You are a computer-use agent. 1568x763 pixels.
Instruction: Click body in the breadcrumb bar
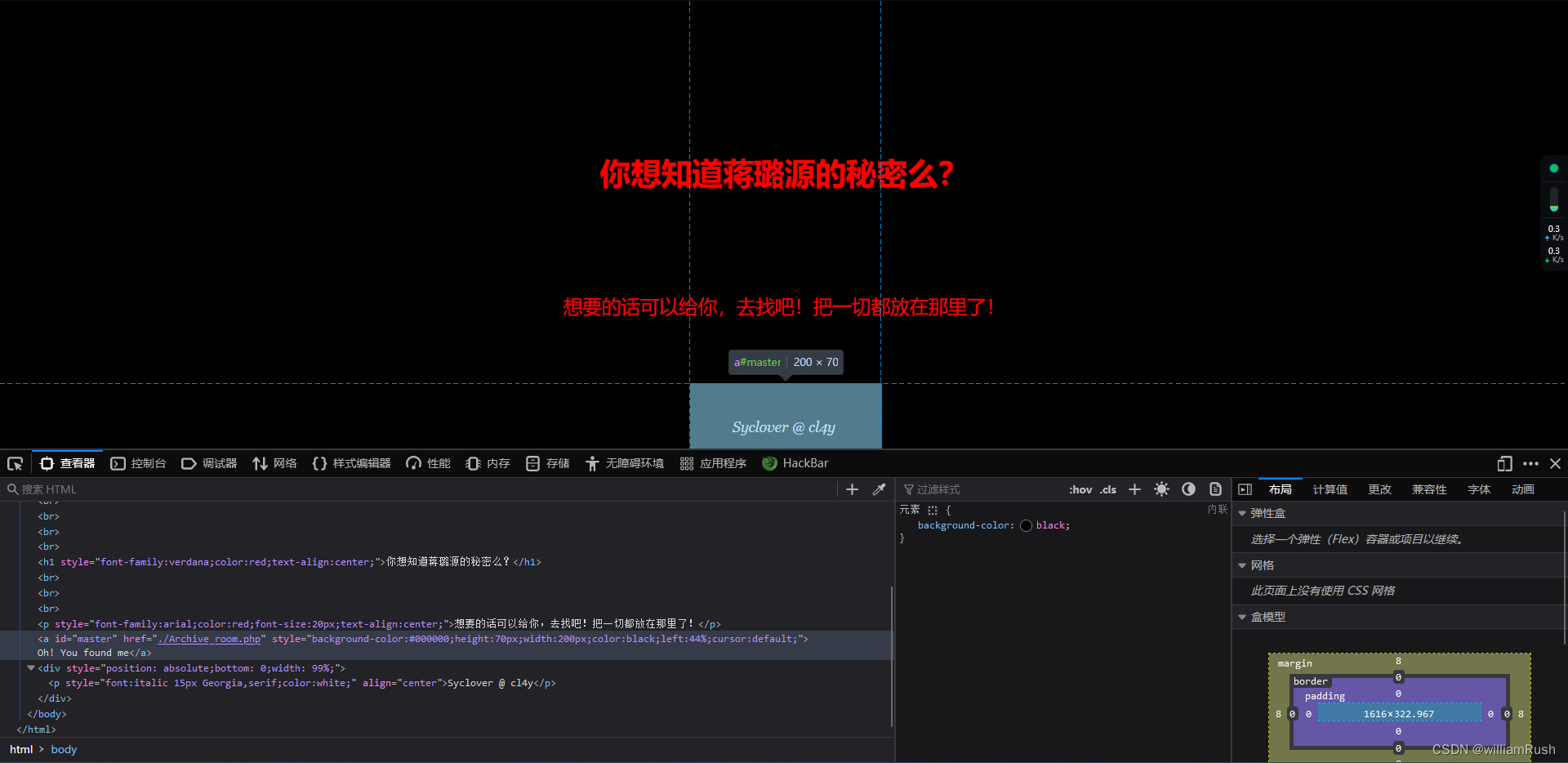coord(64,749)
